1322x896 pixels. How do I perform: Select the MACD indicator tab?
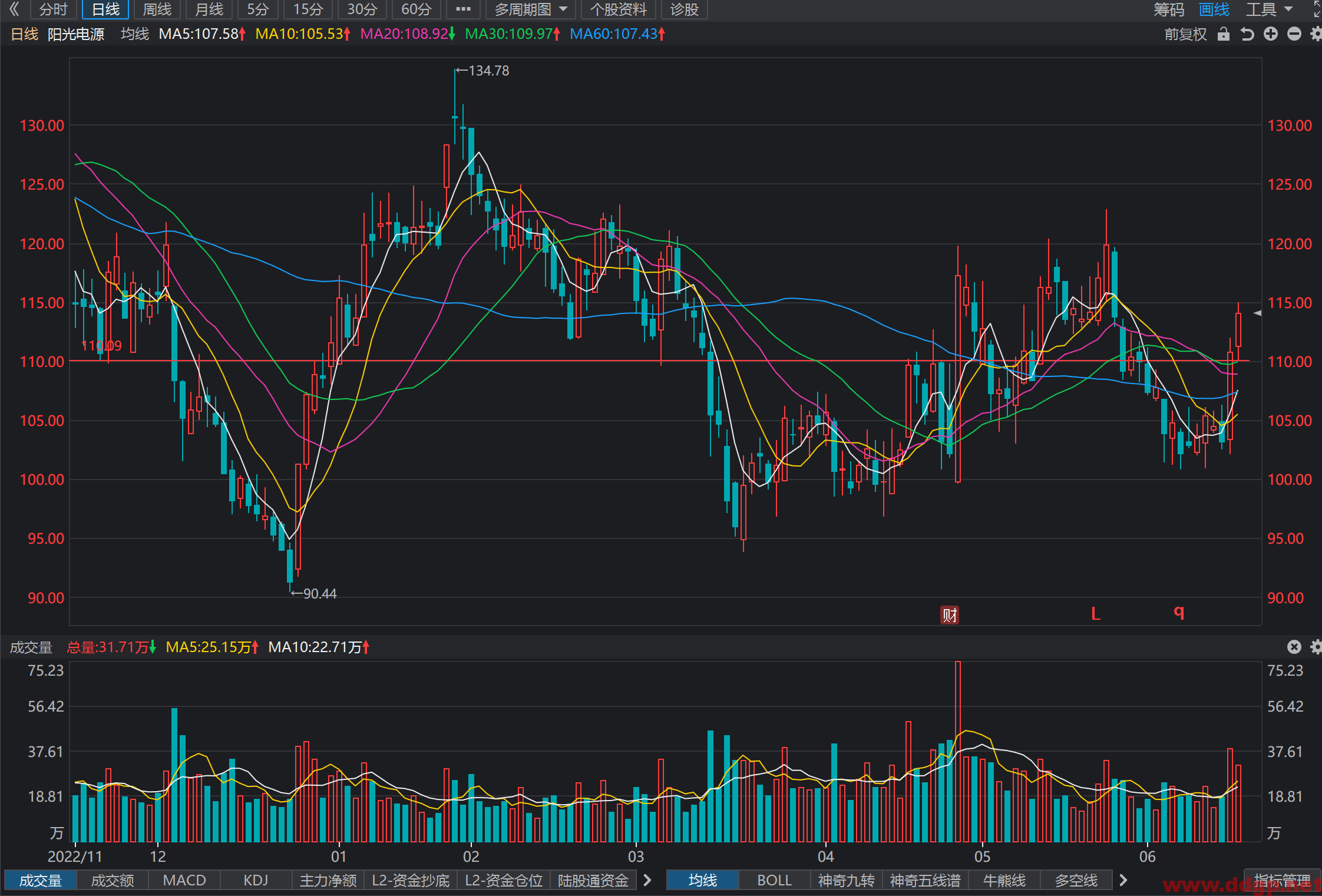click(184, 880)
